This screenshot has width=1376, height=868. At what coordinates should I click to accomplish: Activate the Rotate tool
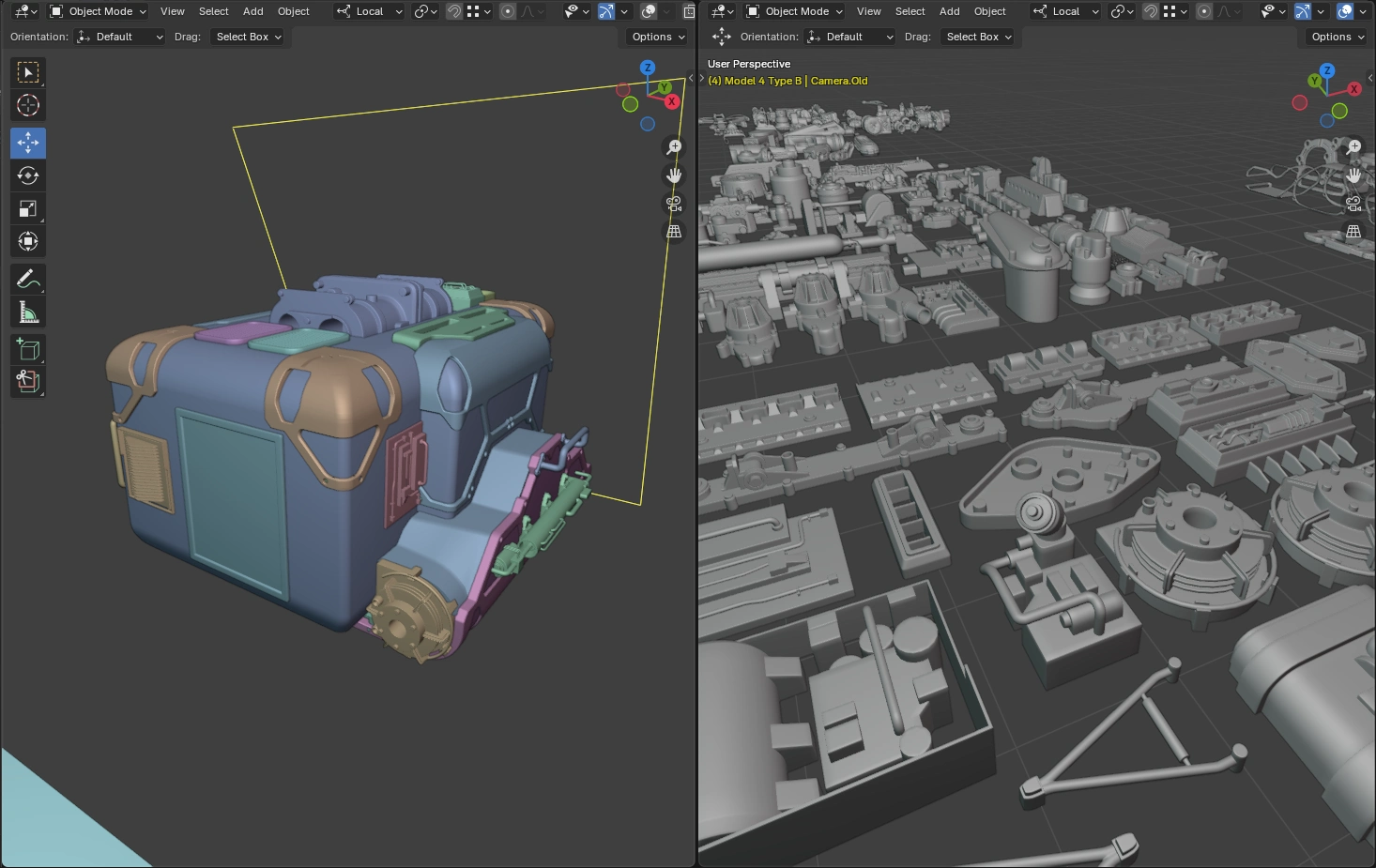pyautogui.click(x=28, y=175)
